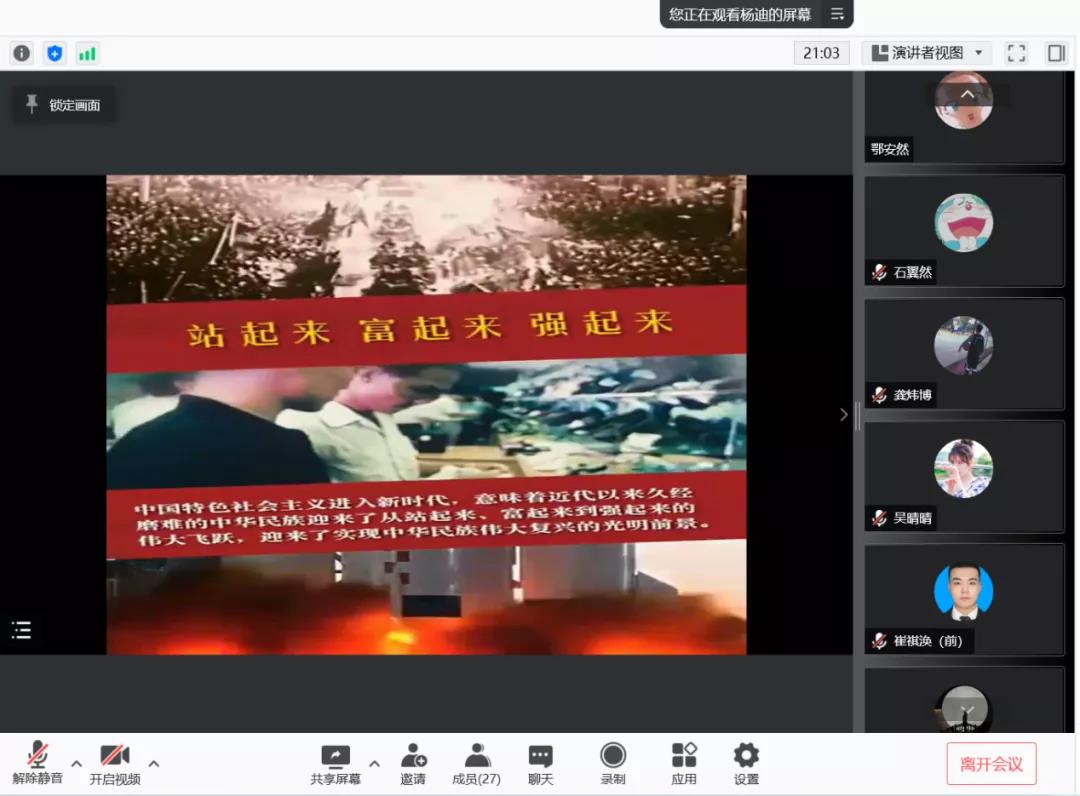Expand share options arrow beside 共享屏幕
The image size is (1080, 796).
pos(374,764)
